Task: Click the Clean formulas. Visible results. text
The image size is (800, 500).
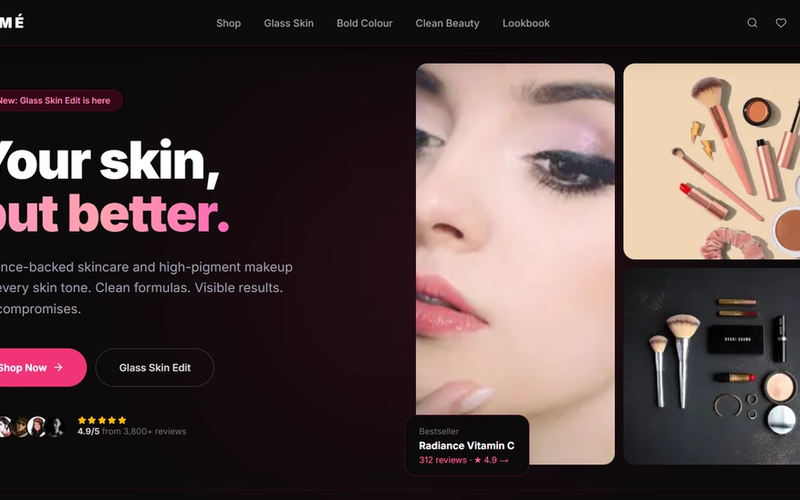Action: click(189, 288)
